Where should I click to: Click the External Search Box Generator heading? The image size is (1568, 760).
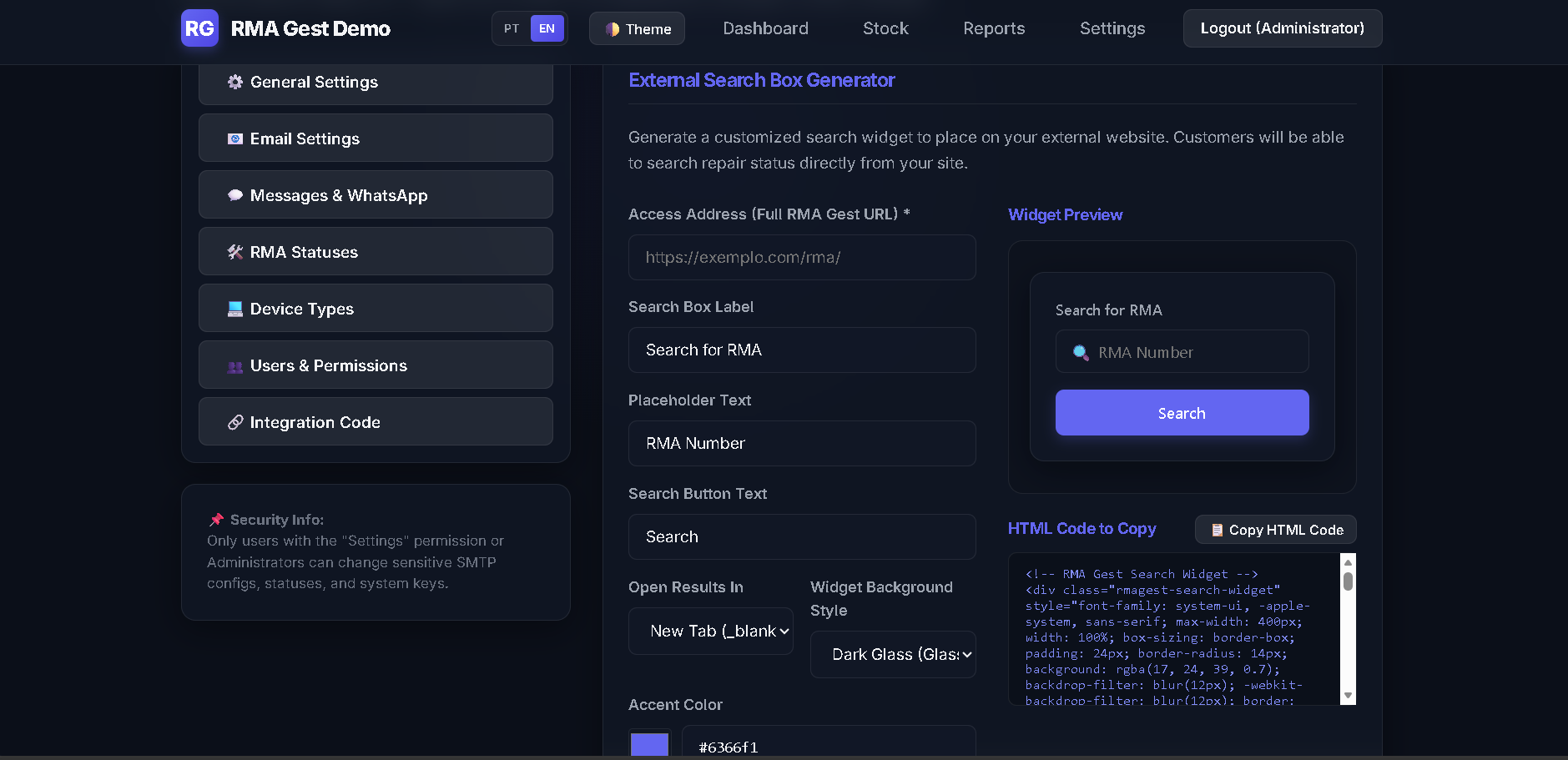point(761,80)
